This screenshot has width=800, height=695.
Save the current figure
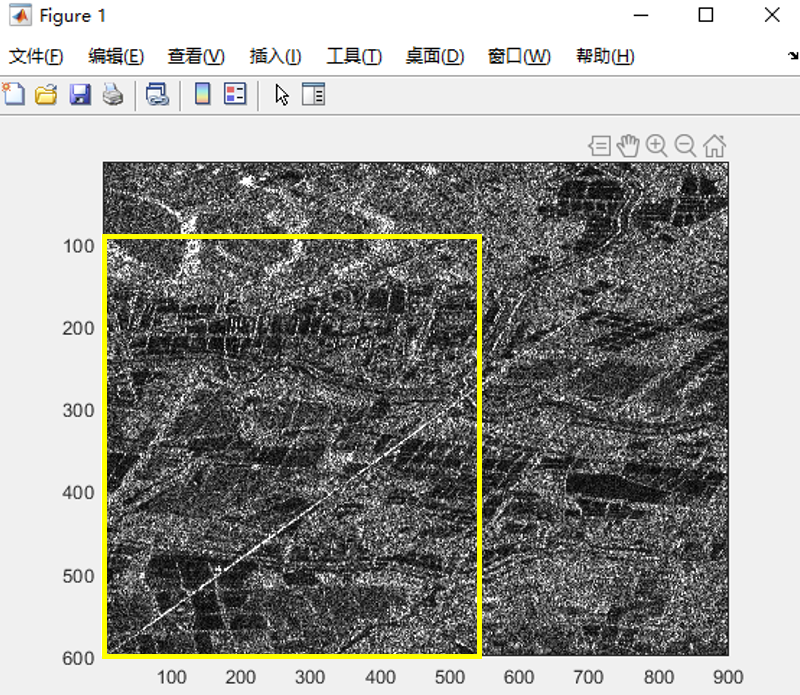coord(80,93)
